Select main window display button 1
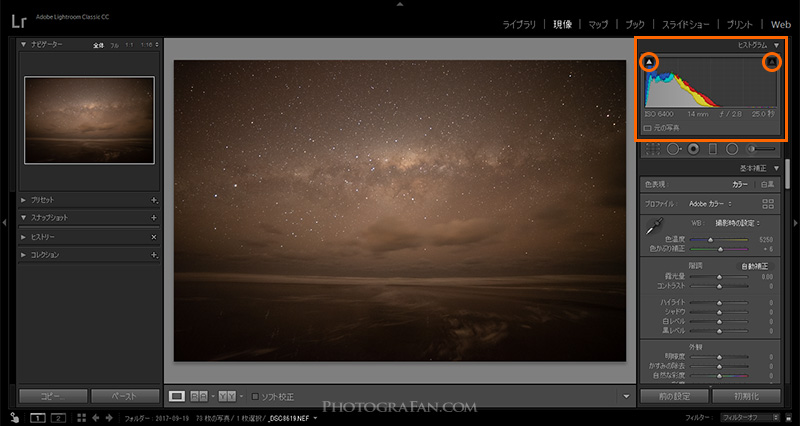Viewport: 800px width, 426px height. pos(37,418)
